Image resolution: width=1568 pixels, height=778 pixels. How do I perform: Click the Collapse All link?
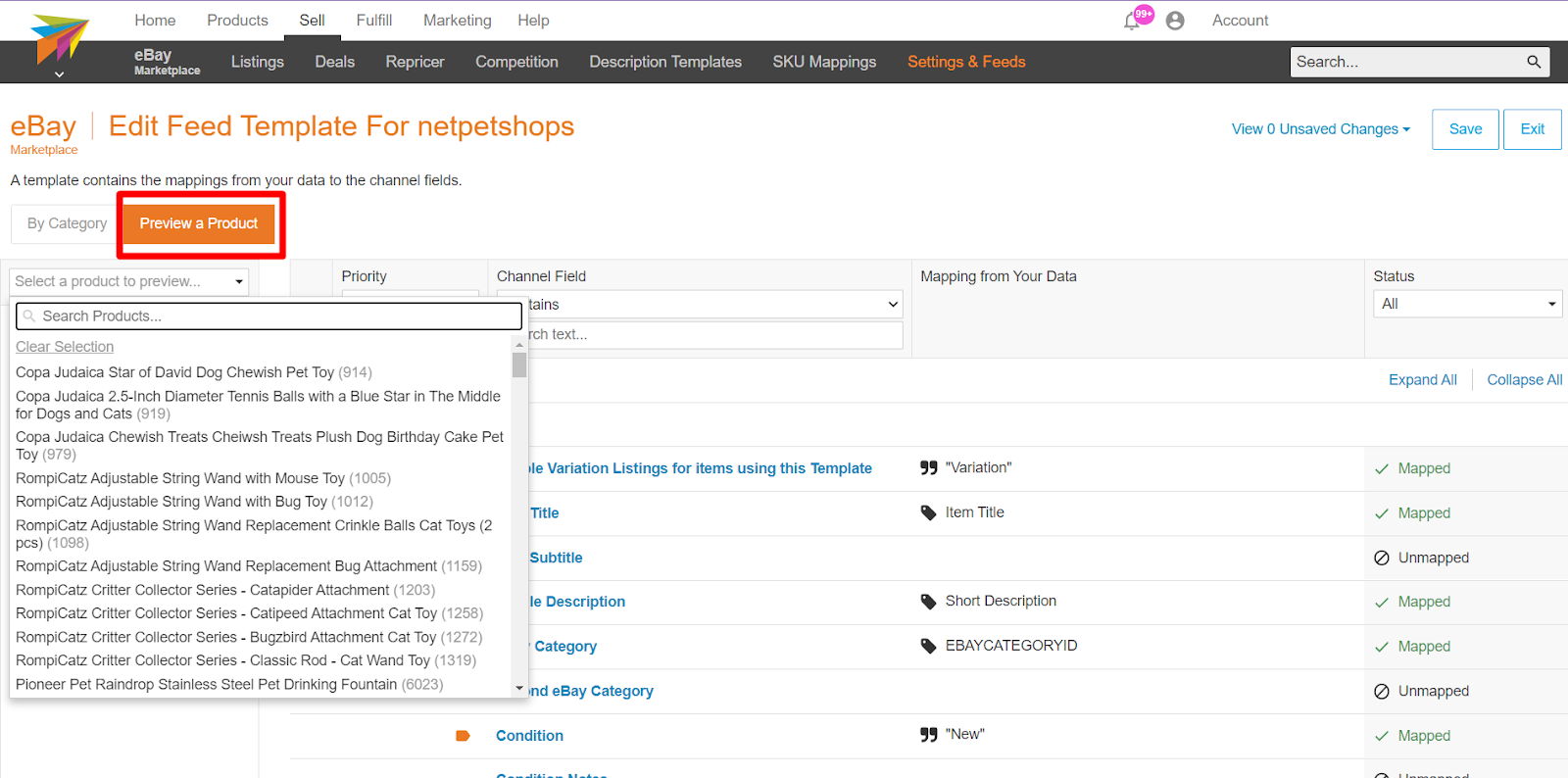1525,380
